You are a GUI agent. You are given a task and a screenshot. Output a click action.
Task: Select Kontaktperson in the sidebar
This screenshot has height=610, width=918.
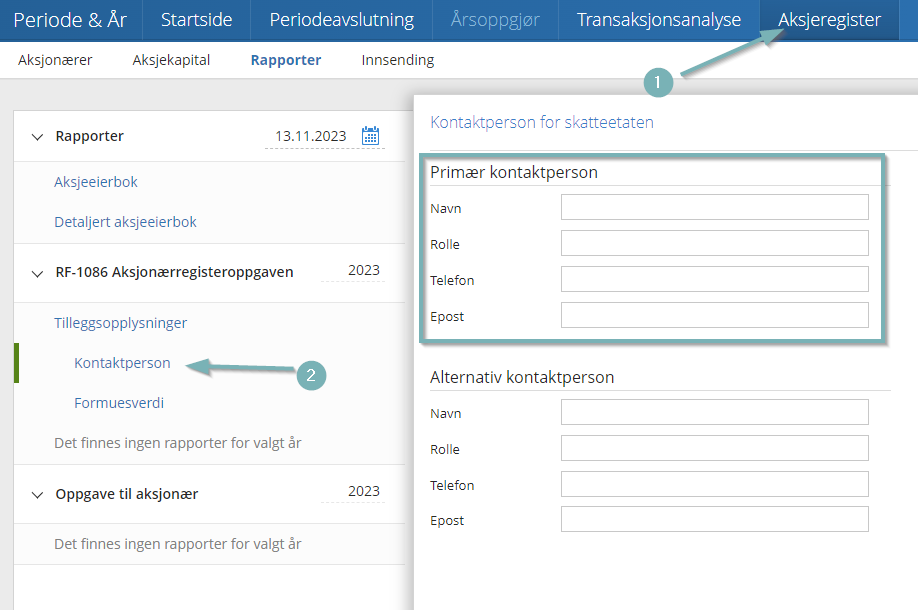click(x=122, y=363)
